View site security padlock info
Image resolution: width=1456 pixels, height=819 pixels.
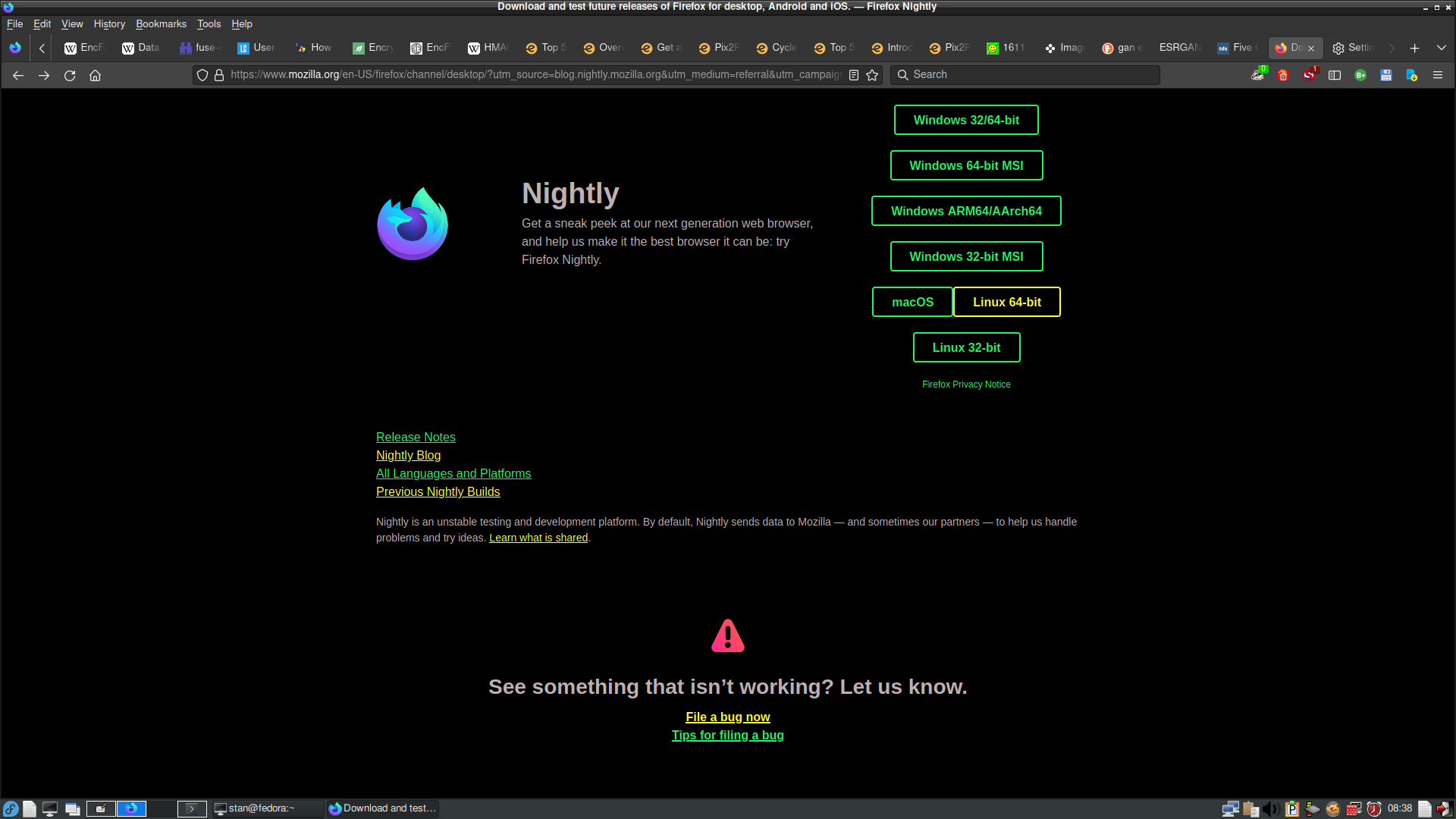coord(219,75)
